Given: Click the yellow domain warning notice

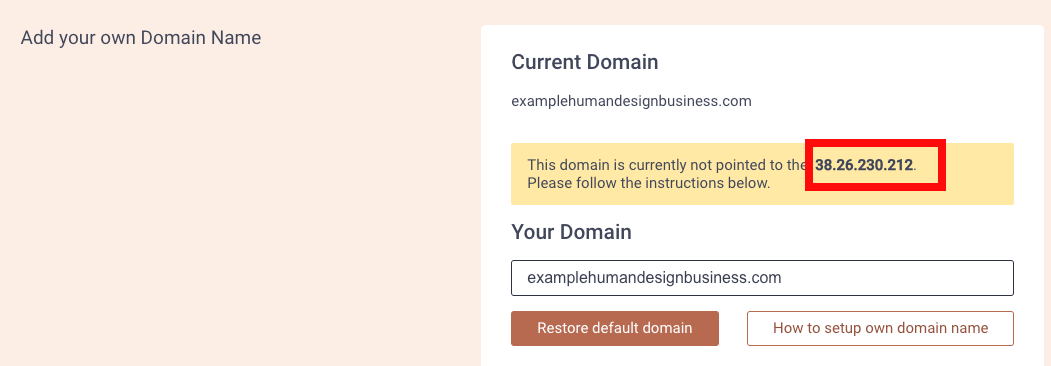Looking at the screenshot, I should click(762, 174).
